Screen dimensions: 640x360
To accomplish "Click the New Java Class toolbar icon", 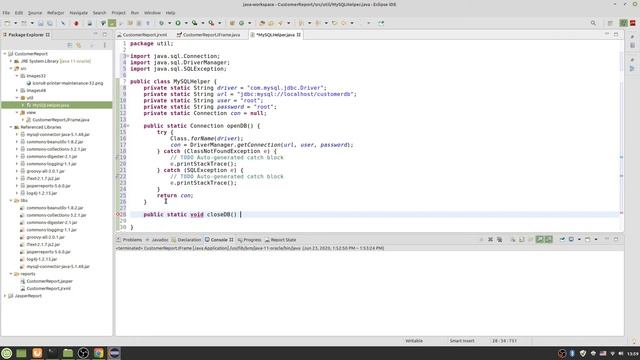I will coord(242,23).
